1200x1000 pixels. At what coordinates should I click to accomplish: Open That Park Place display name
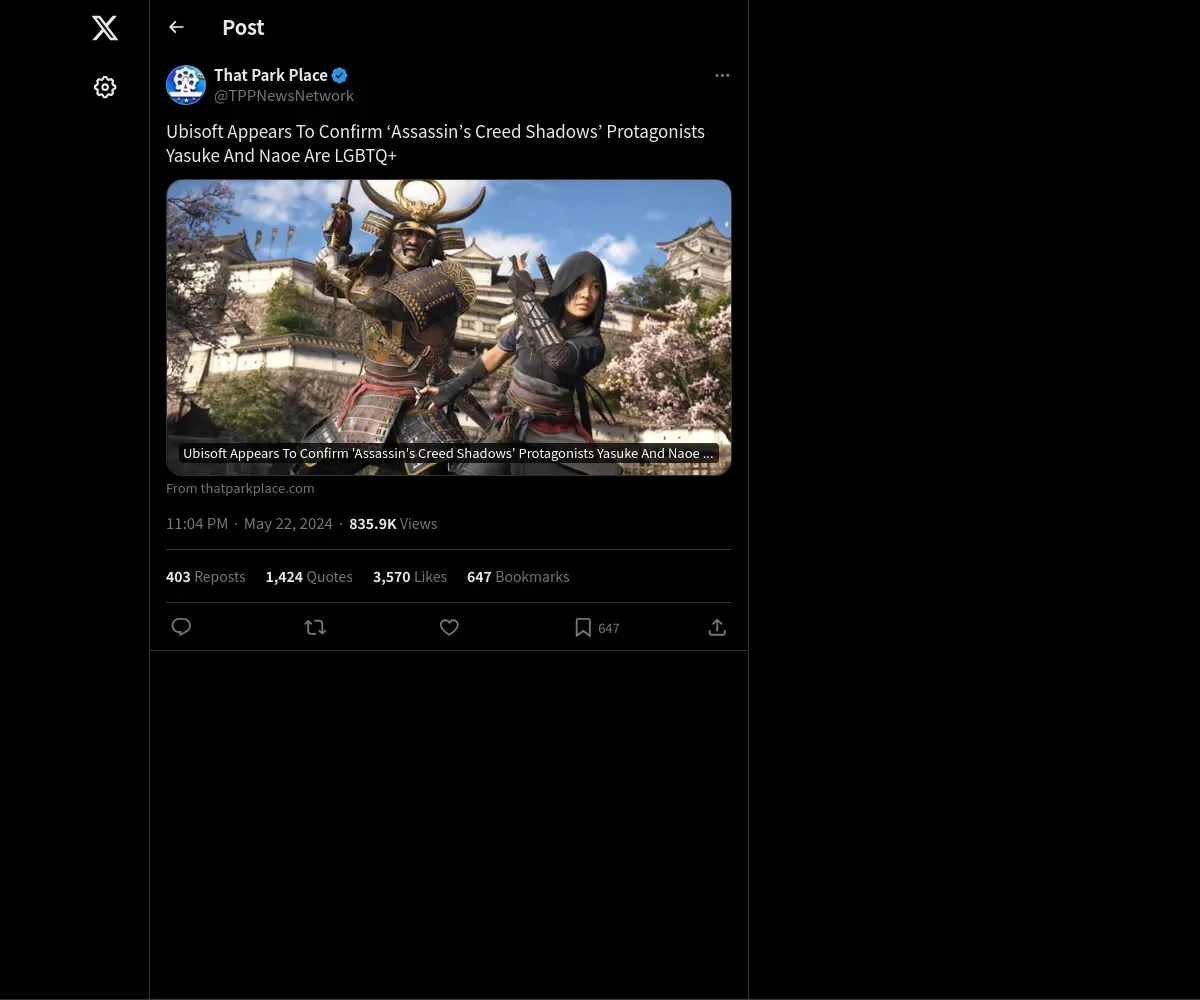pyautogui.click(x=270, y=75)
